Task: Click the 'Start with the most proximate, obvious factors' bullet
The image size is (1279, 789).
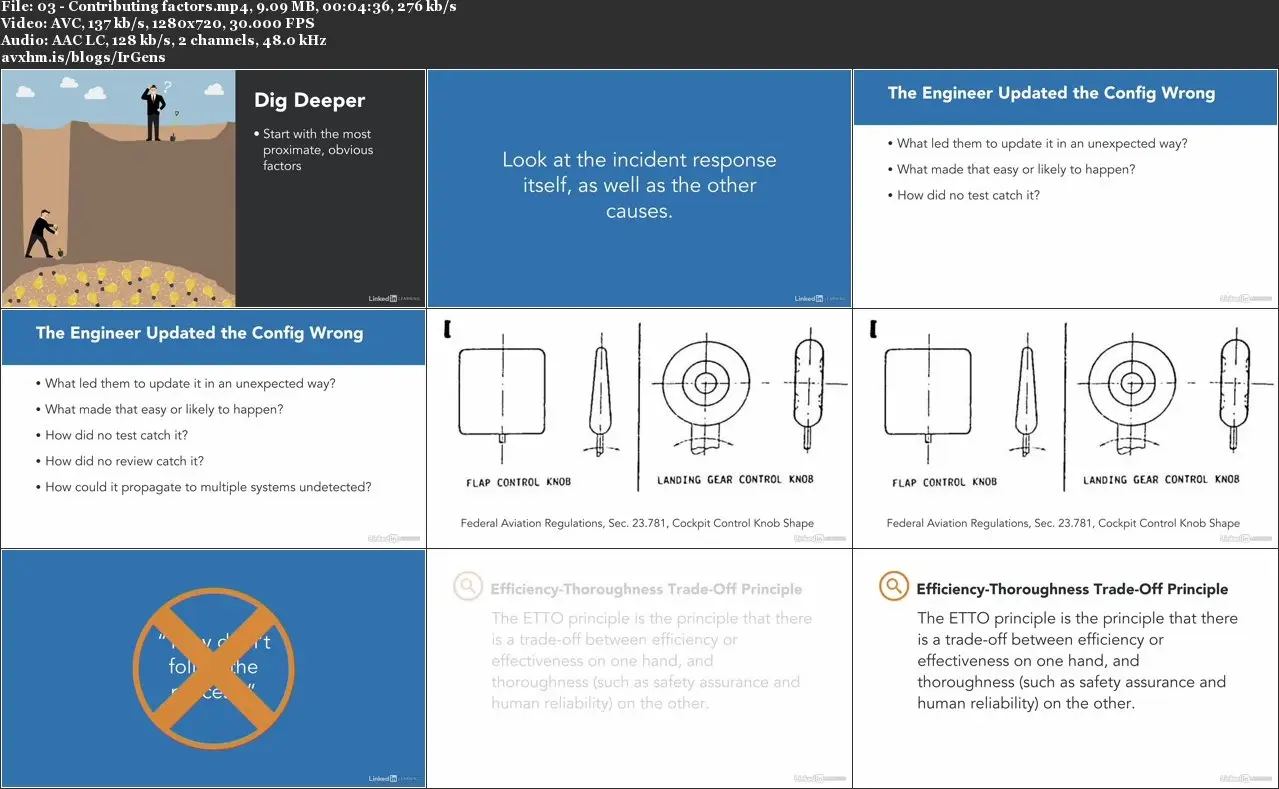Action: [313, 150]
